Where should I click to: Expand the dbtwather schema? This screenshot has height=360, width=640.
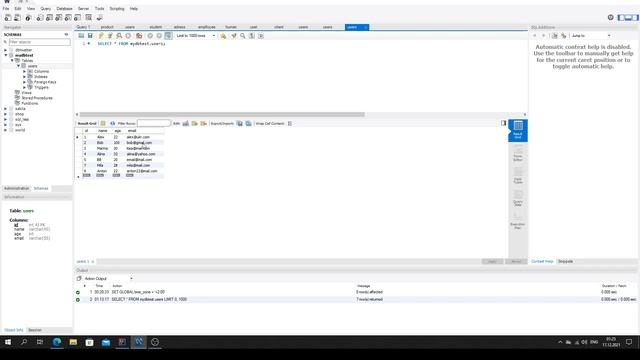coord(6,50)
